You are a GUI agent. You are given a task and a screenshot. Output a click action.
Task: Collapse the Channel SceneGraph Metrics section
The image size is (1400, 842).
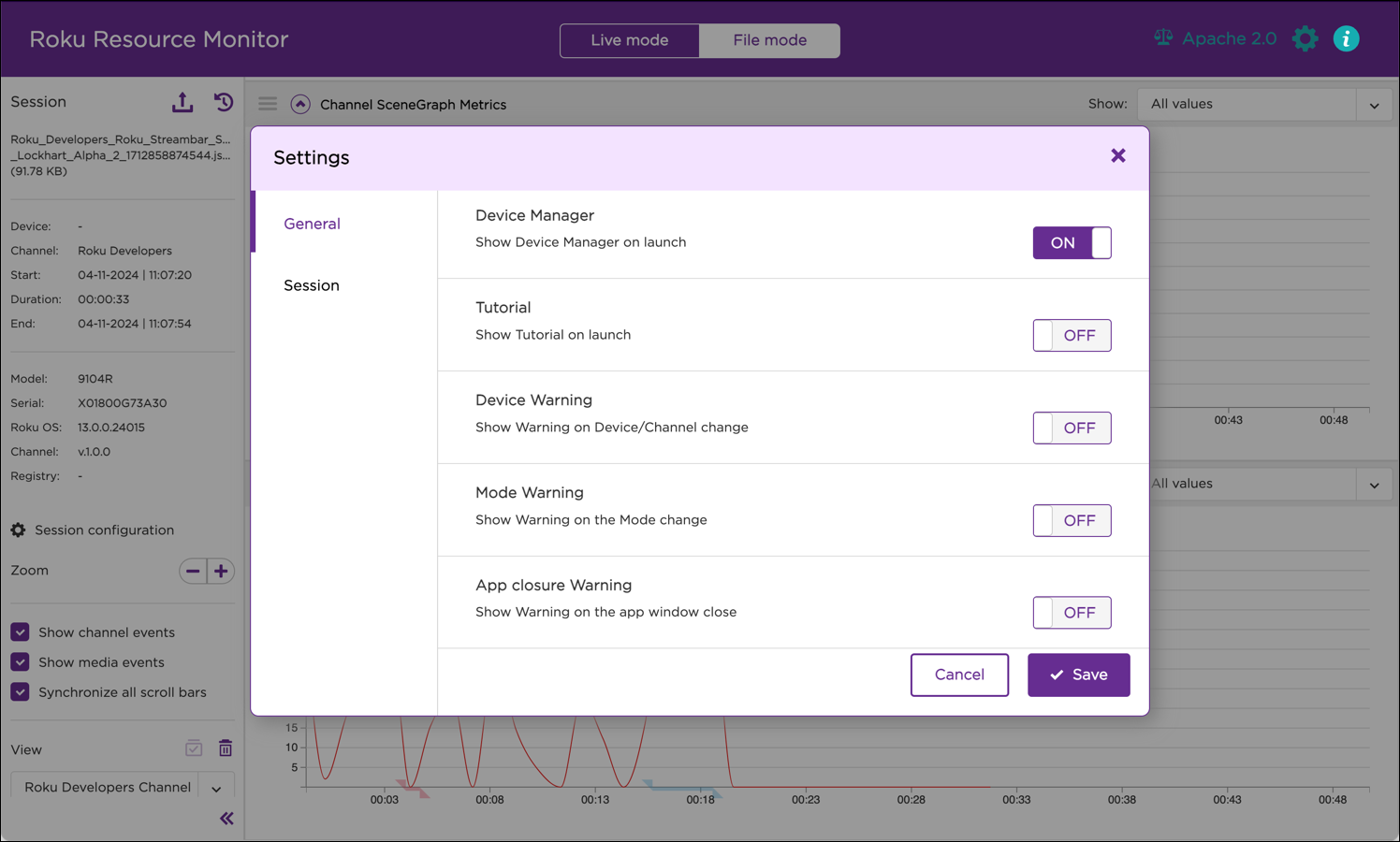(x=300, y=104)
